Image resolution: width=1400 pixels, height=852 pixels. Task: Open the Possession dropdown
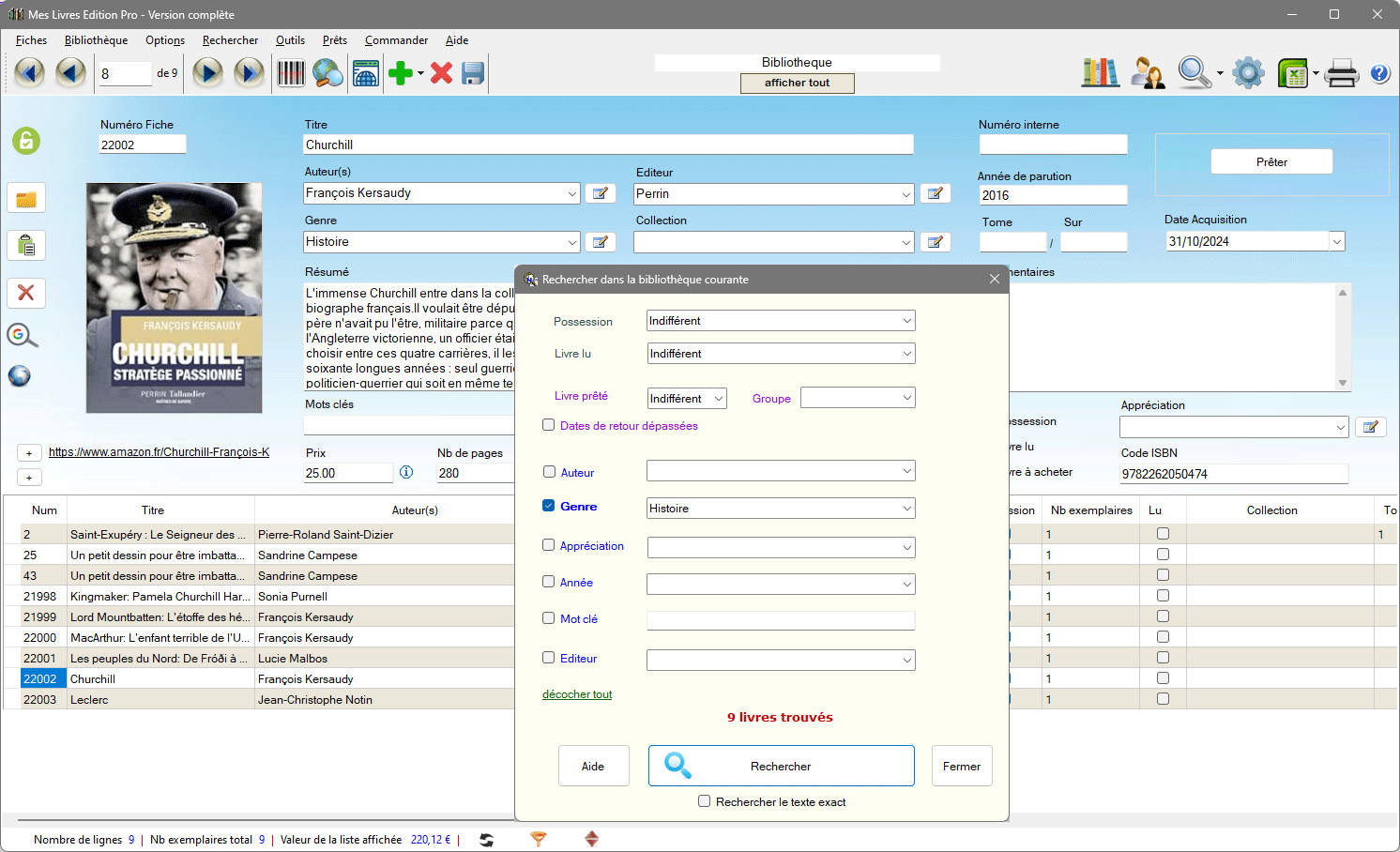[781, 321]
